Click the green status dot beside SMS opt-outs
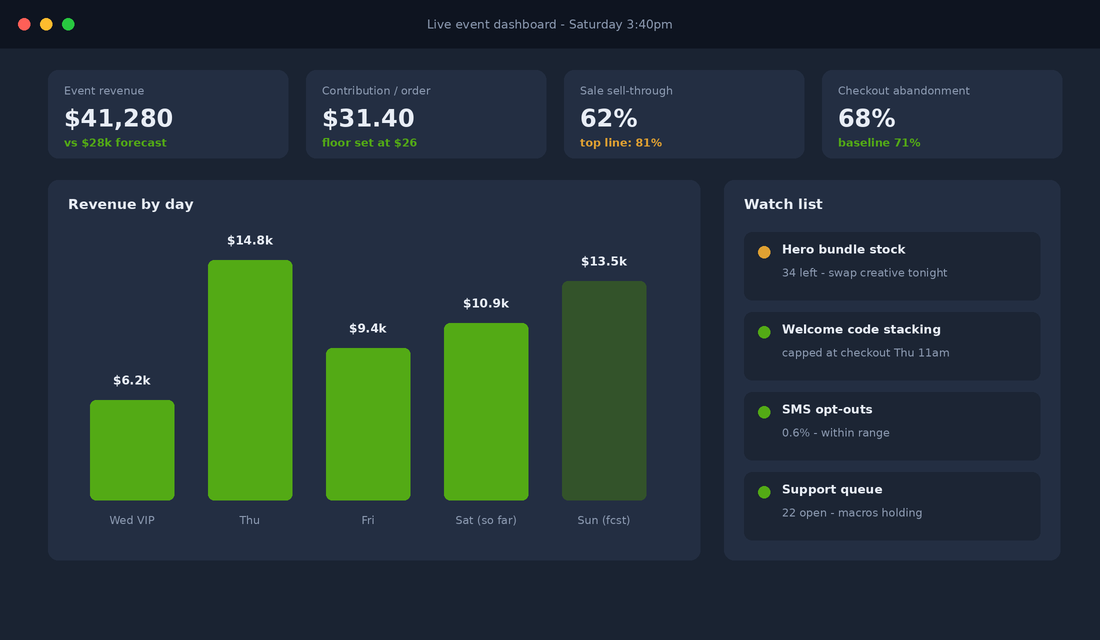Viewport: 1100px width, 640px height. 764,412
